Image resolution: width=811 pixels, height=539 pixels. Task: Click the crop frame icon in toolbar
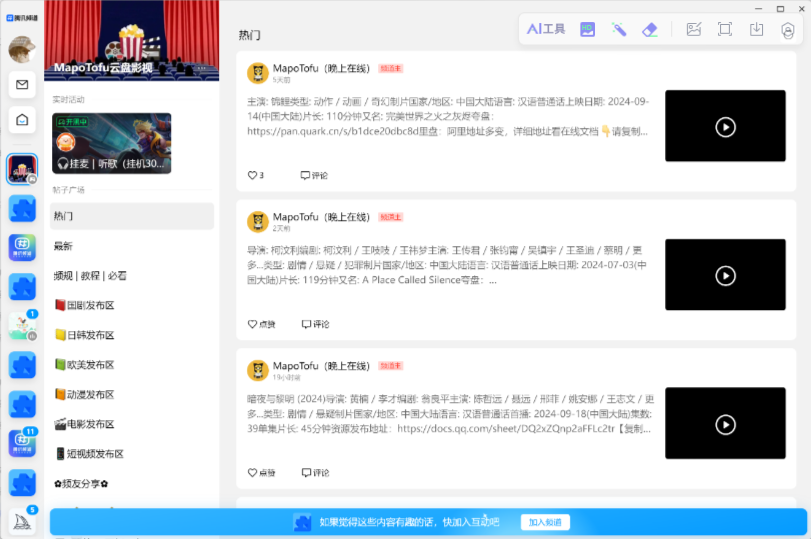725,29
